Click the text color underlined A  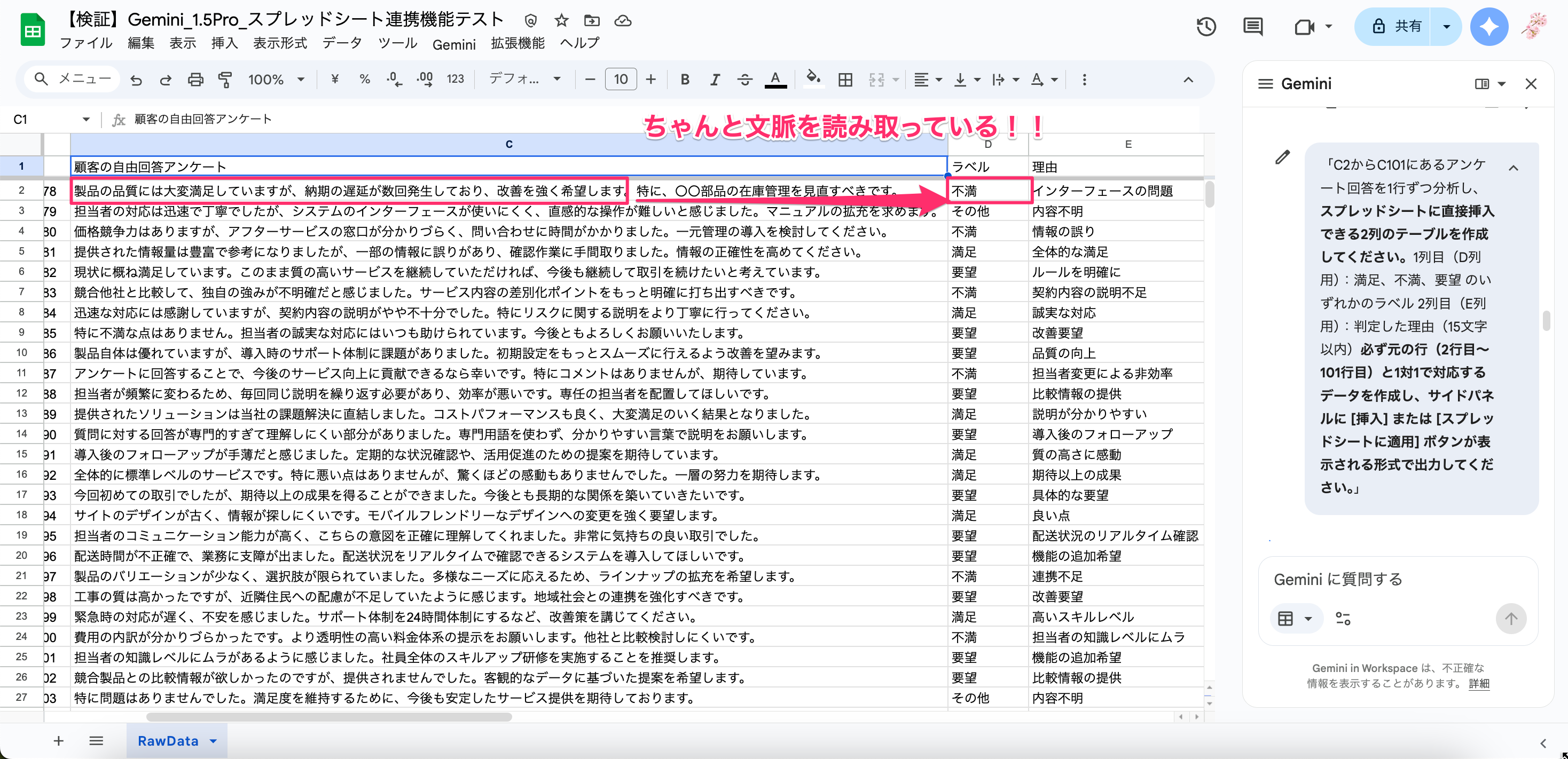click(x=775, y=80)
